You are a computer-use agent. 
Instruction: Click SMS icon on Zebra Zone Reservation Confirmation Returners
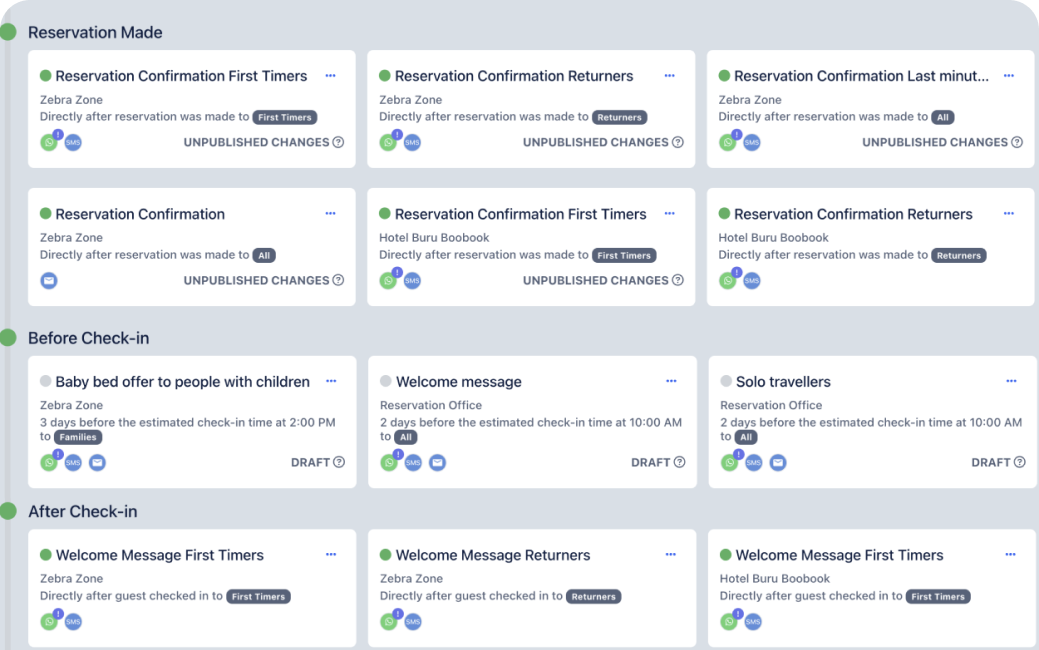click(412, 142)
